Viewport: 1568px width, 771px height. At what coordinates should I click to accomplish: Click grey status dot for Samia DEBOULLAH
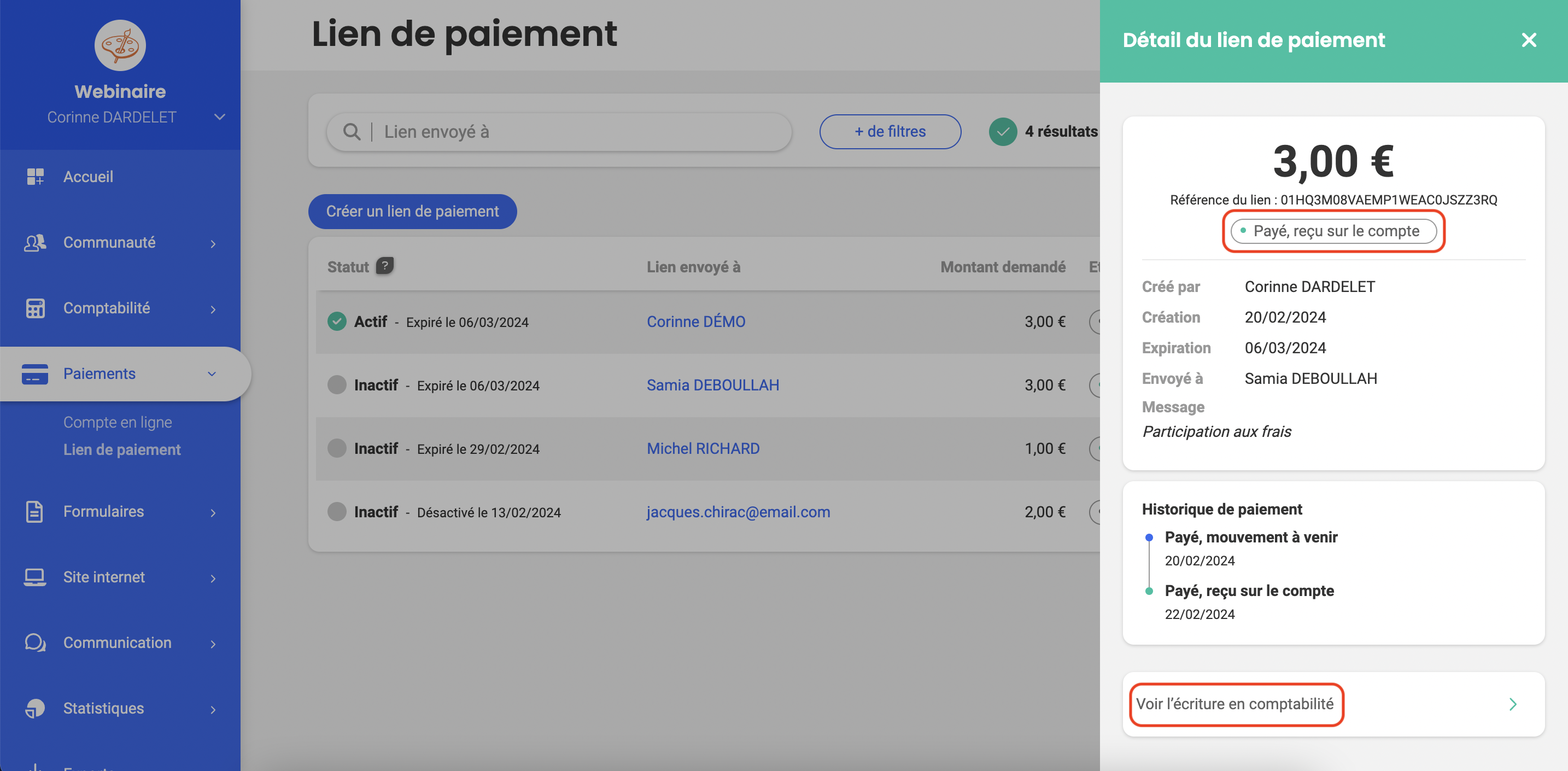(337, 385)
